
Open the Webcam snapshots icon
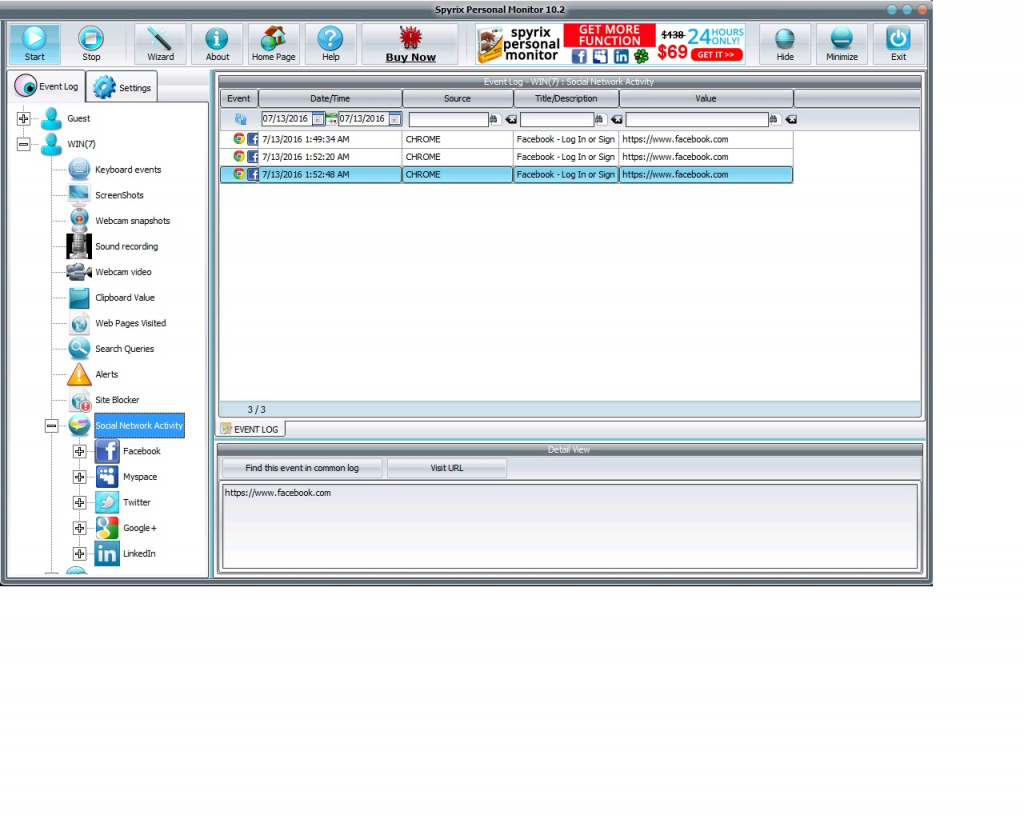click(80, 221)
